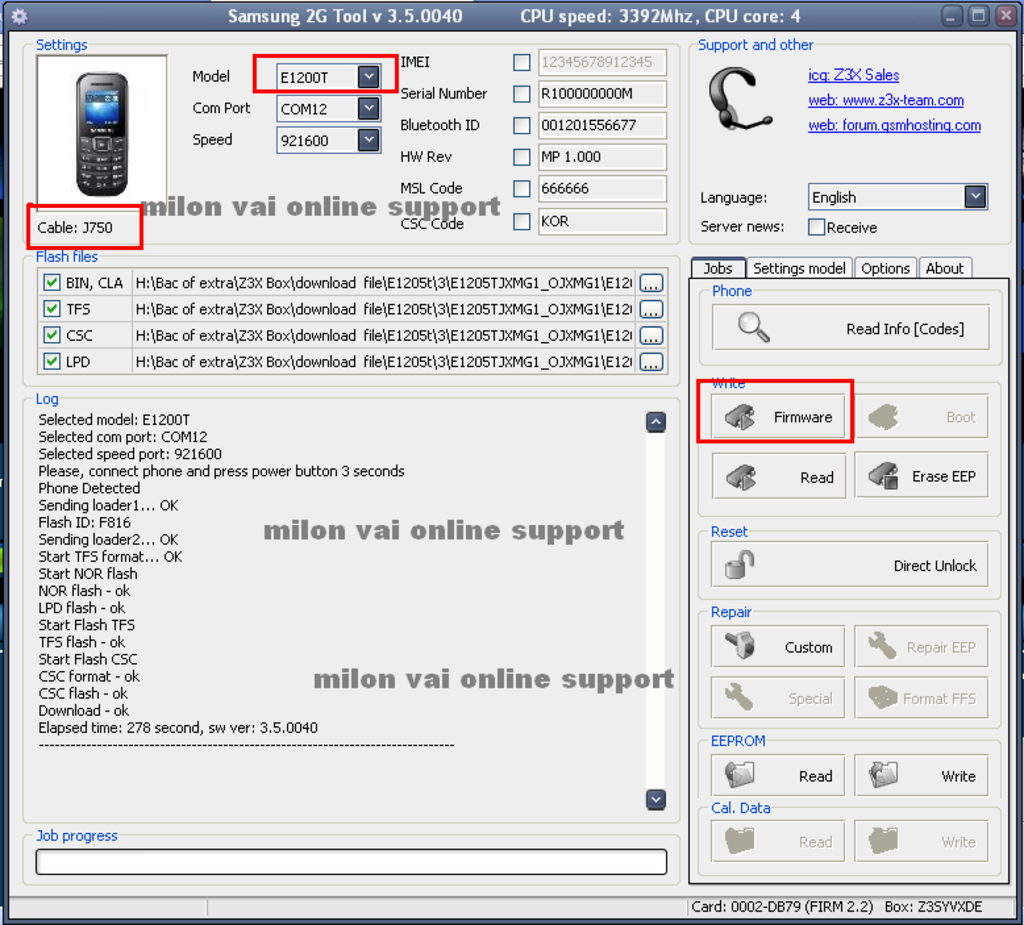This screenshot has width=1024, height=925.
Task: Click the Cal. Data Write button
Action: [921, 841]
